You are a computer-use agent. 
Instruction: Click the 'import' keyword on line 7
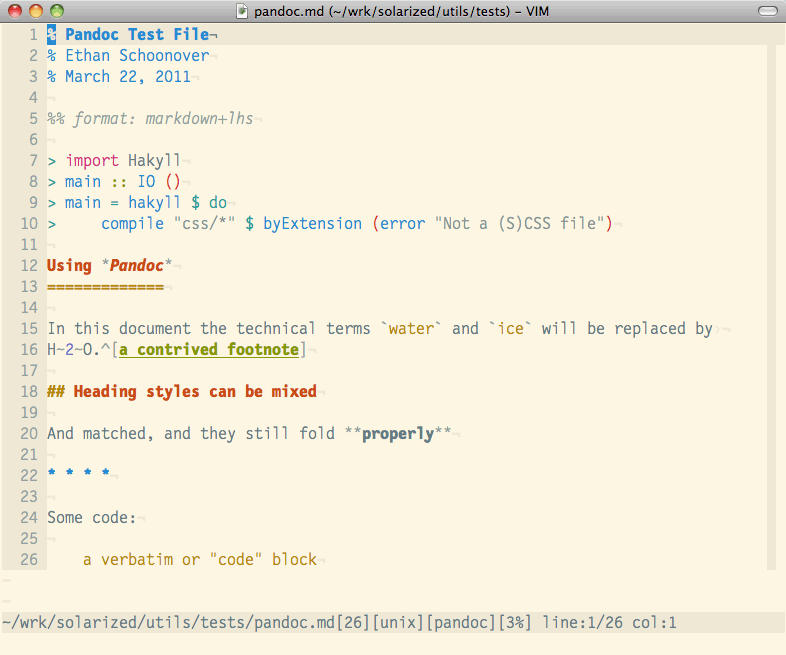point(92,161)
